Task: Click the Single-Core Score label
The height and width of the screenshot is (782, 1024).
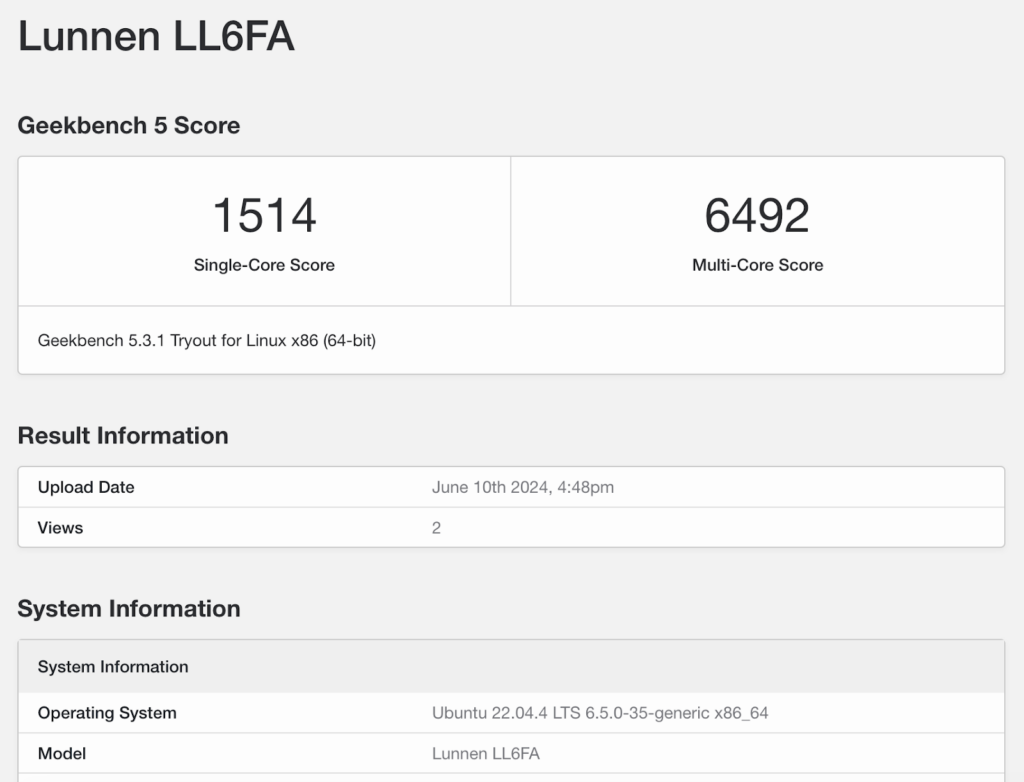Action: (x=264, y=265)
